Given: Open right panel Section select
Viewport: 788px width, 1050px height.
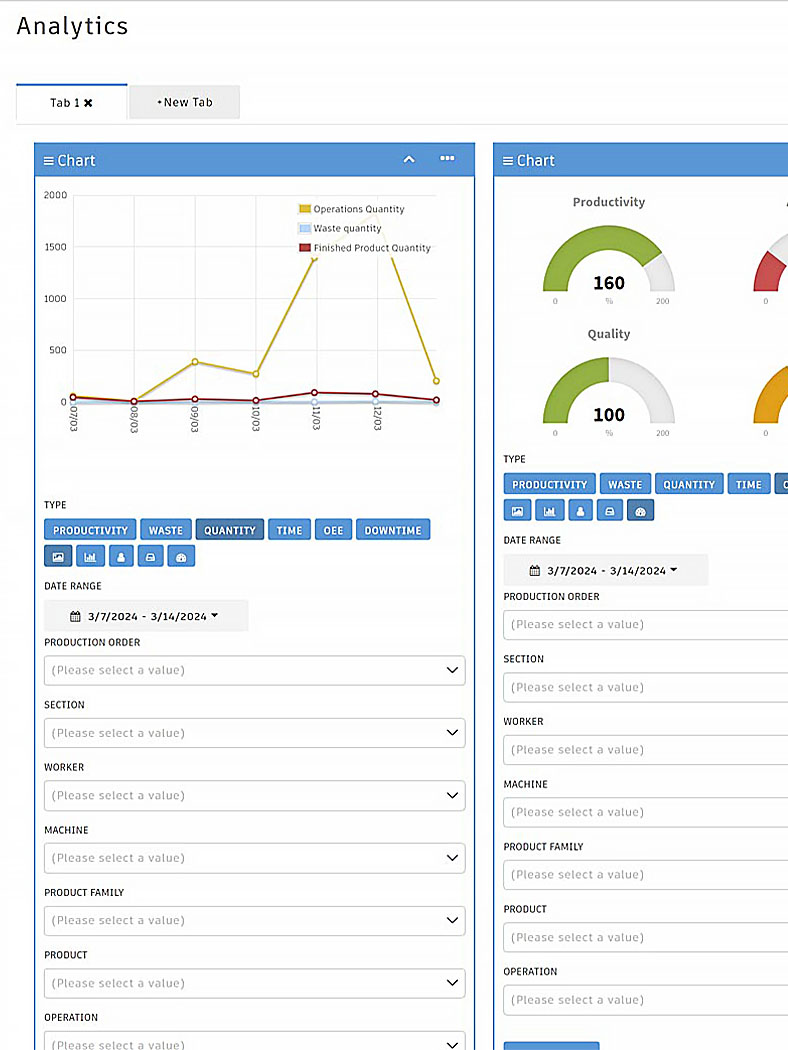Looking at the screenshot, I should point(645,687).
